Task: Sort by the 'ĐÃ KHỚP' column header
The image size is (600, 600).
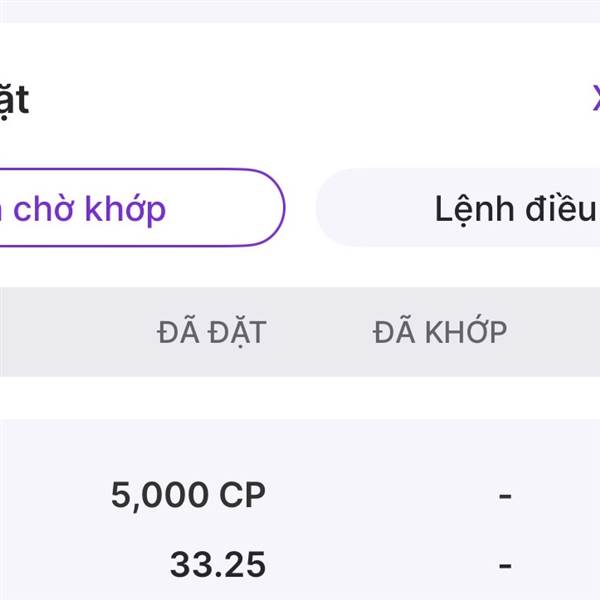Action: 440,331
